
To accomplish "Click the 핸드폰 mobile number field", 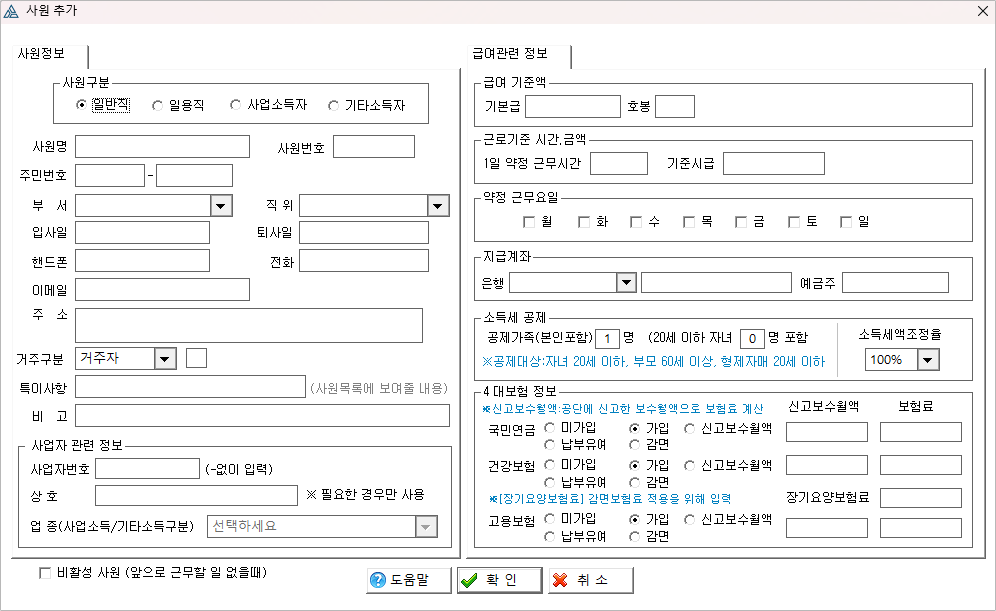I will tap(142, 261).
